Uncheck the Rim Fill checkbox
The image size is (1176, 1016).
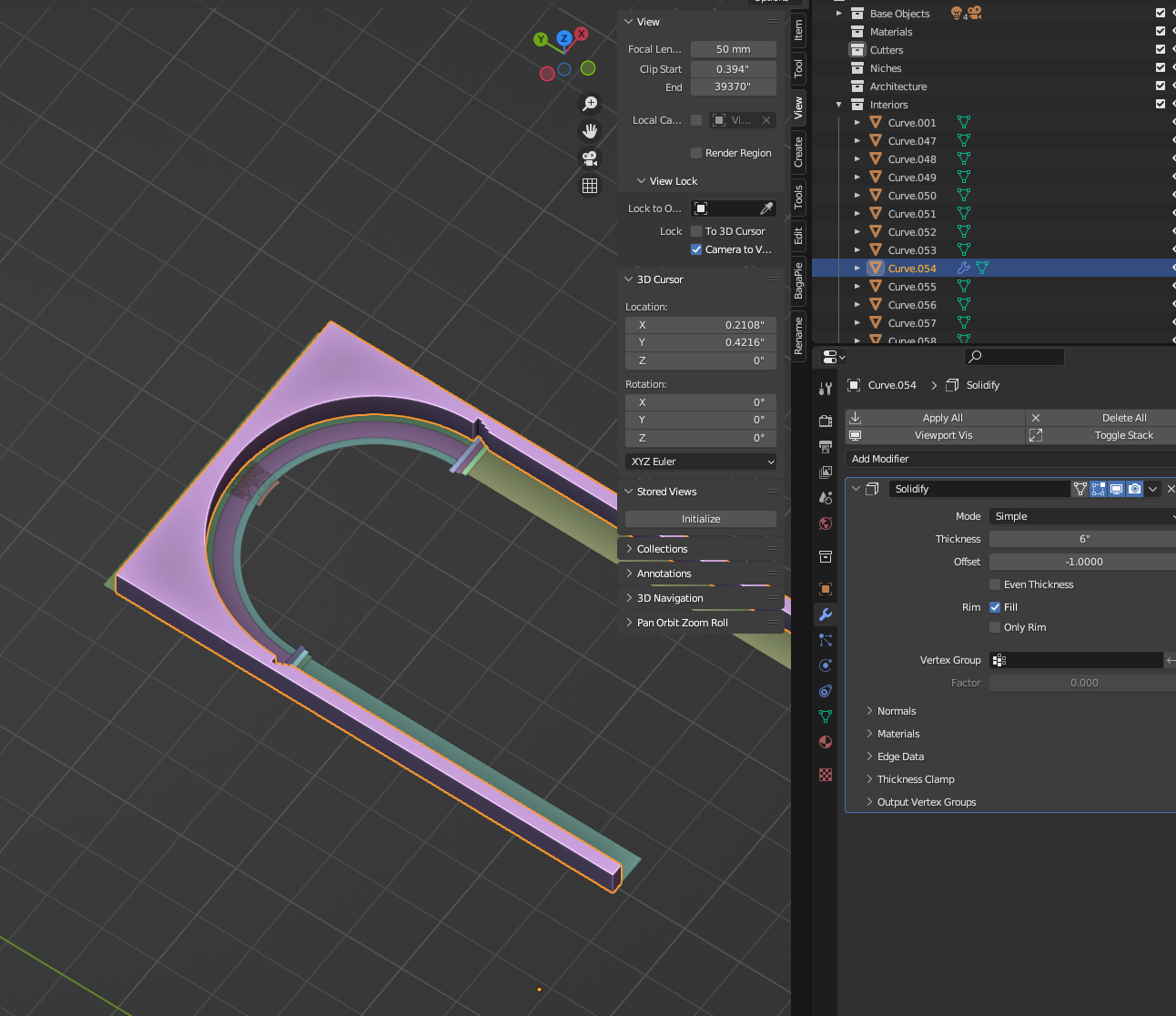[995, 607]
